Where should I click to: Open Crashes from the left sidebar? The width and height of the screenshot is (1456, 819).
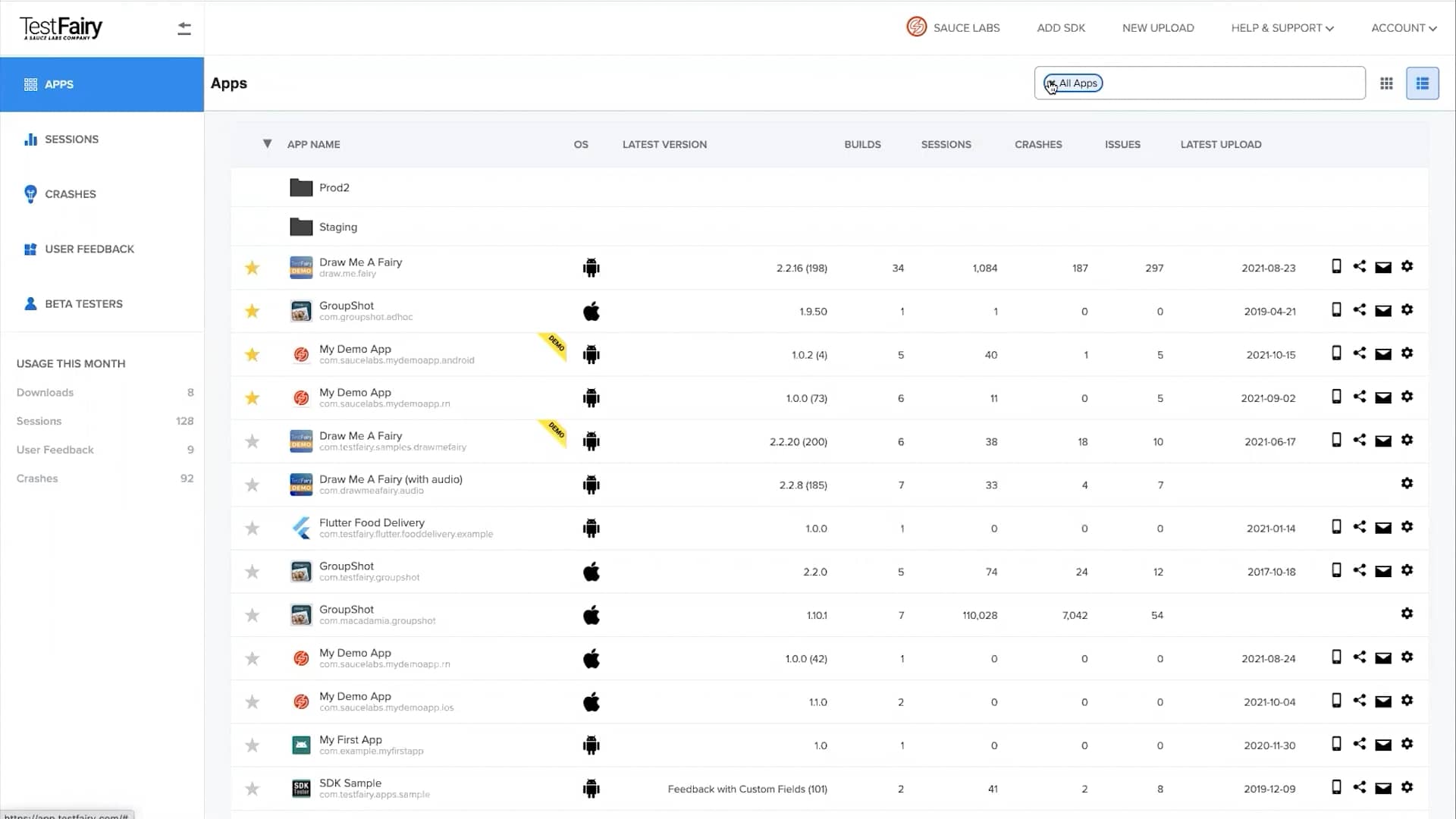[x=30, y=194]
